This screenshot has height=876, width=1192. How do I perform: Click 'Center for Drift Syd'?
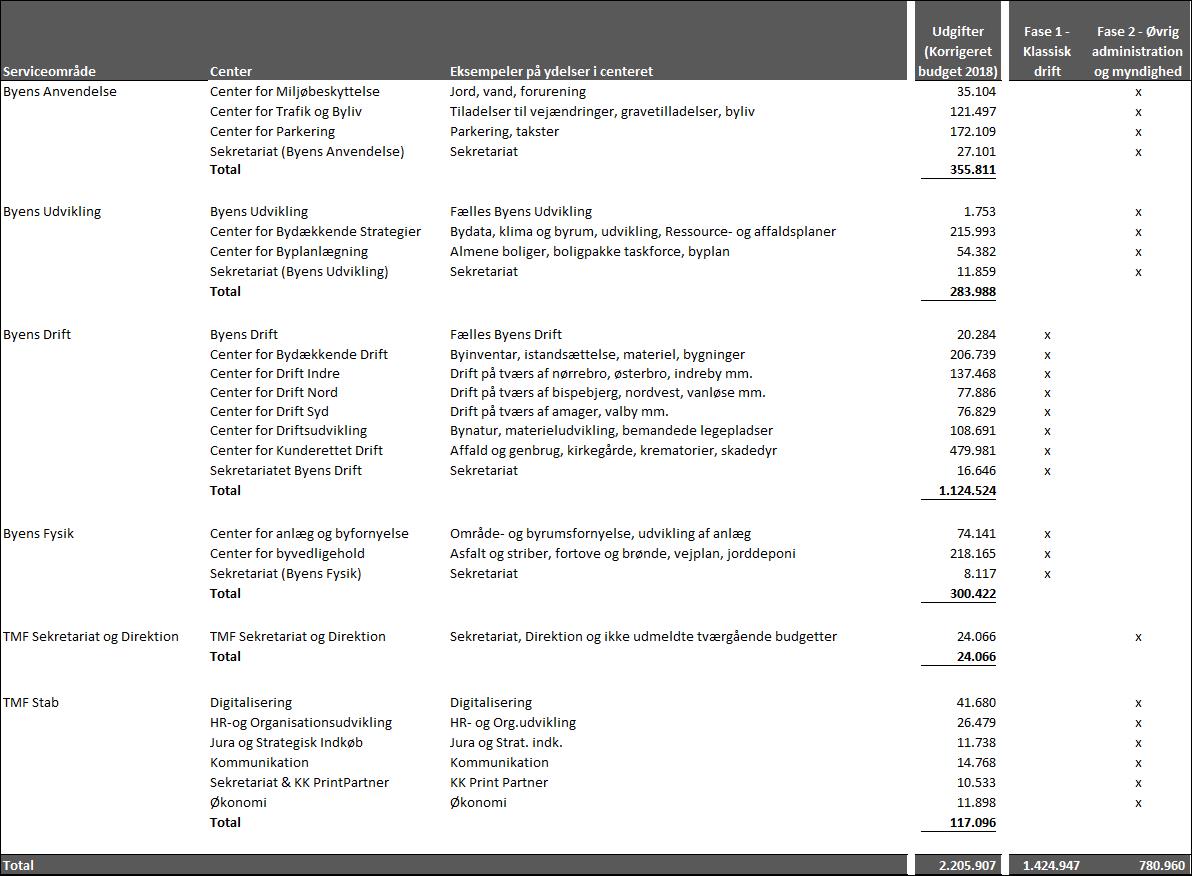(x=269, y=411)
